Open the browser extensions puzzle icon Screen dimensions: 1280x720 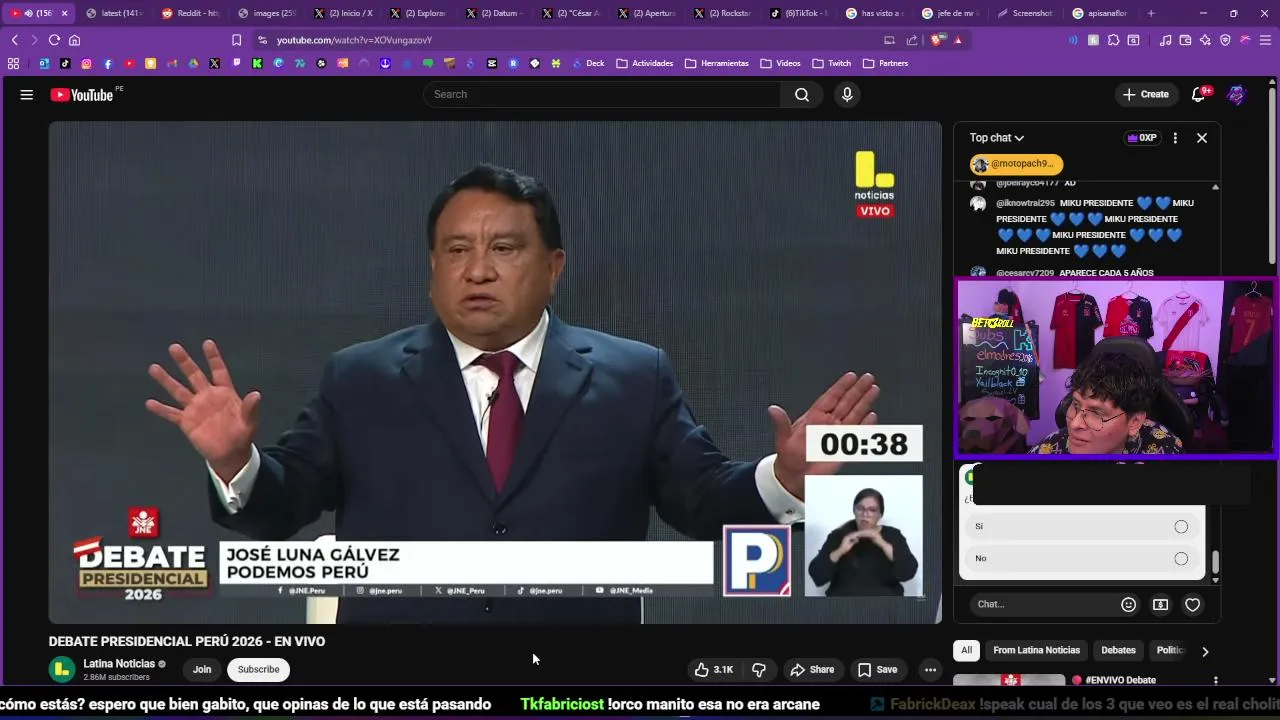[x=1111, y=40]
